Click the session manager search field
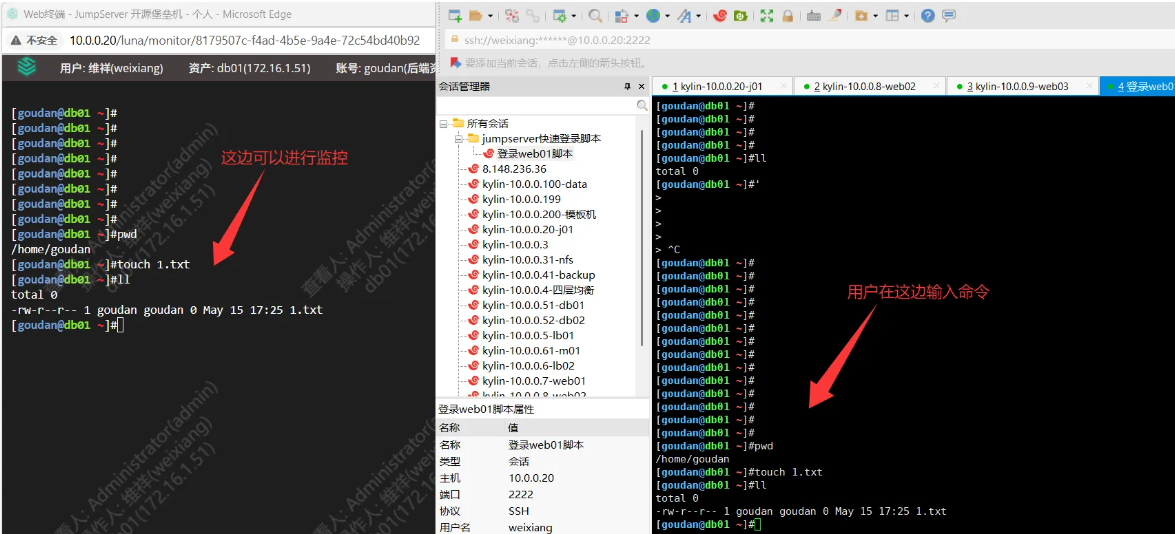Screen dimensions: 1175x534 537,106
